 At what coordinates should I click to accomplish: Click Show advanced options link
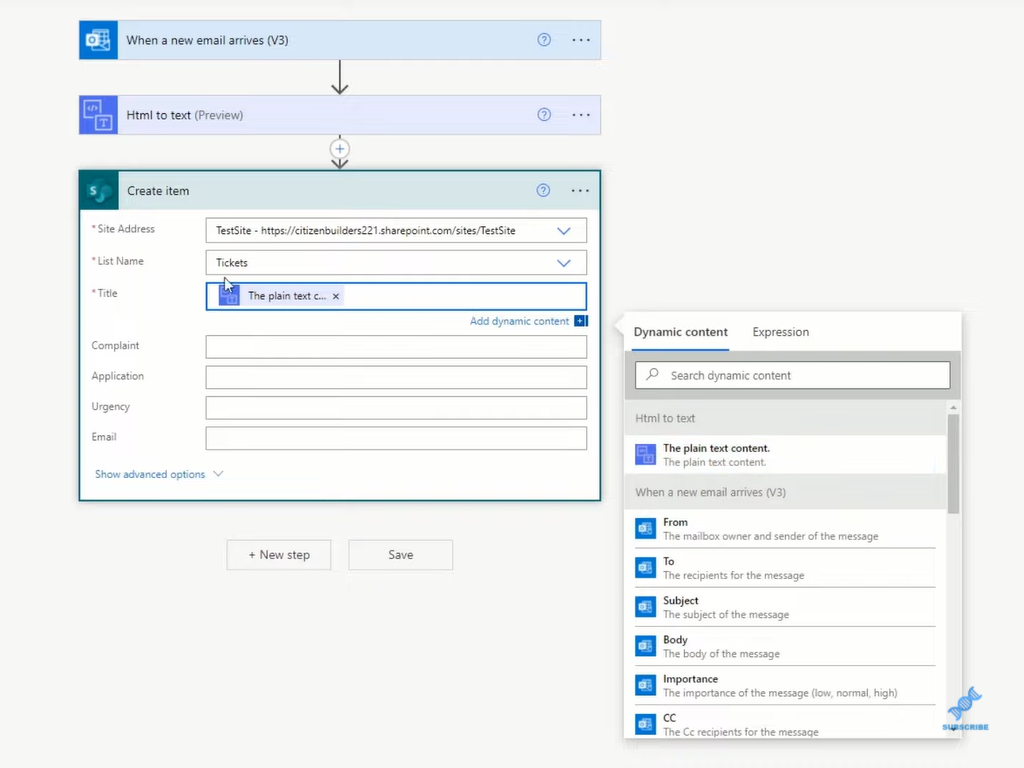pyautogui.click(x=150, y=474)
